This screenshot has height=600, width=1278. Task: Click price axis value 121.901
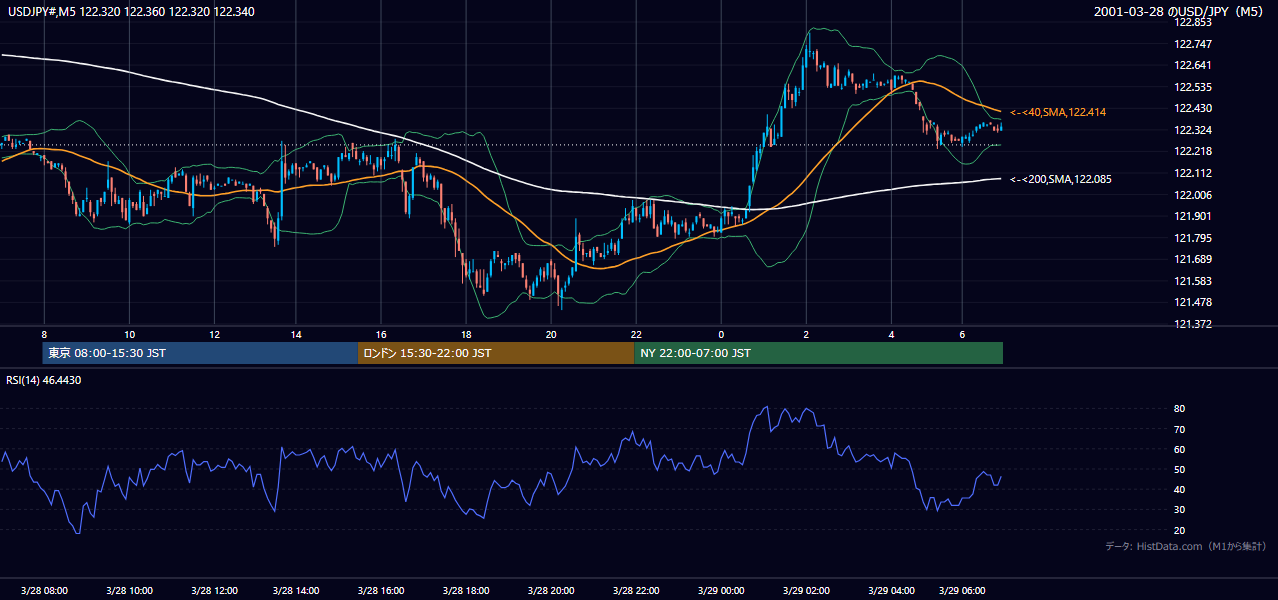(x=1193, y=216)
